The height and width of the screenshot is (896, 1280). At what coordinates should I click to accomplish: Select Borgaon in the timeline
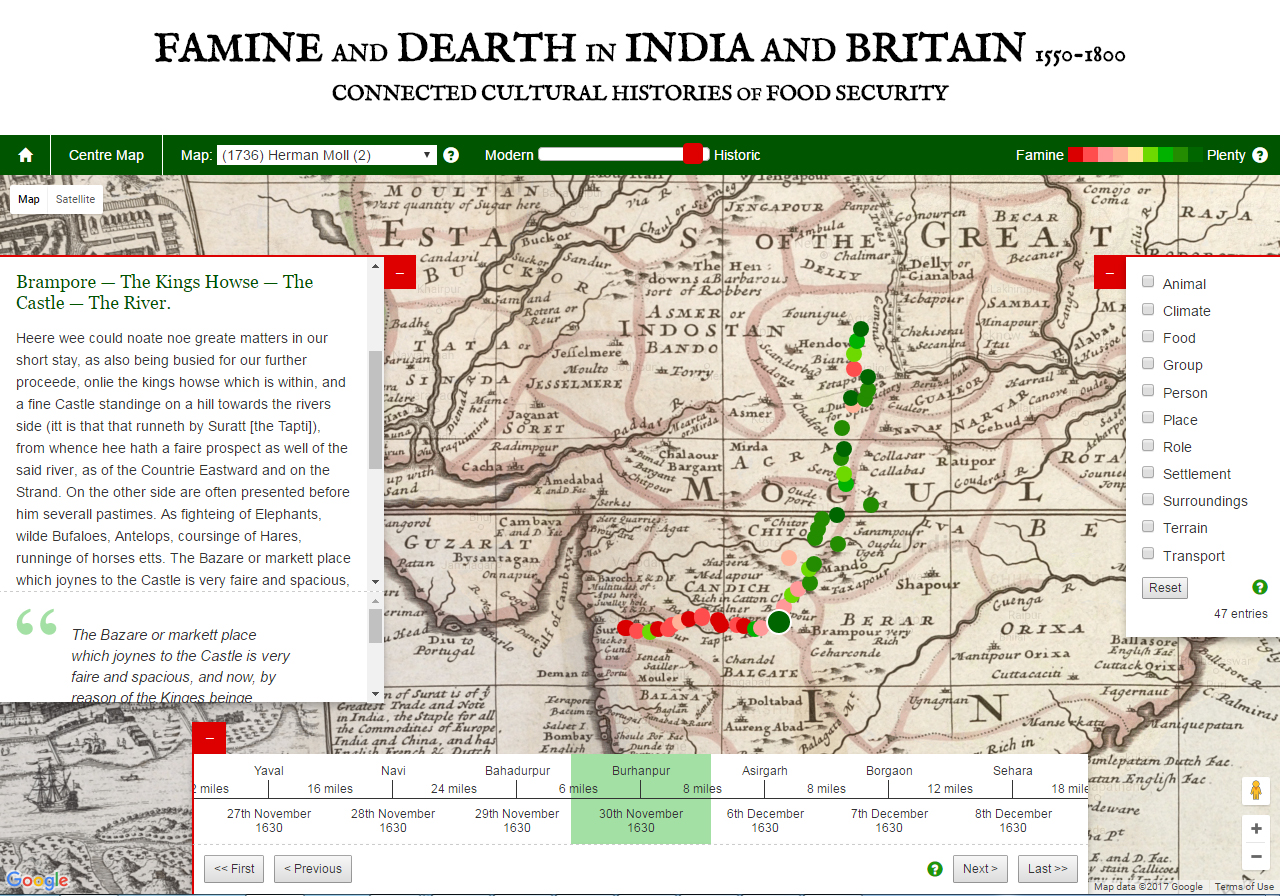pyautogui.click(x=889, y=771)
